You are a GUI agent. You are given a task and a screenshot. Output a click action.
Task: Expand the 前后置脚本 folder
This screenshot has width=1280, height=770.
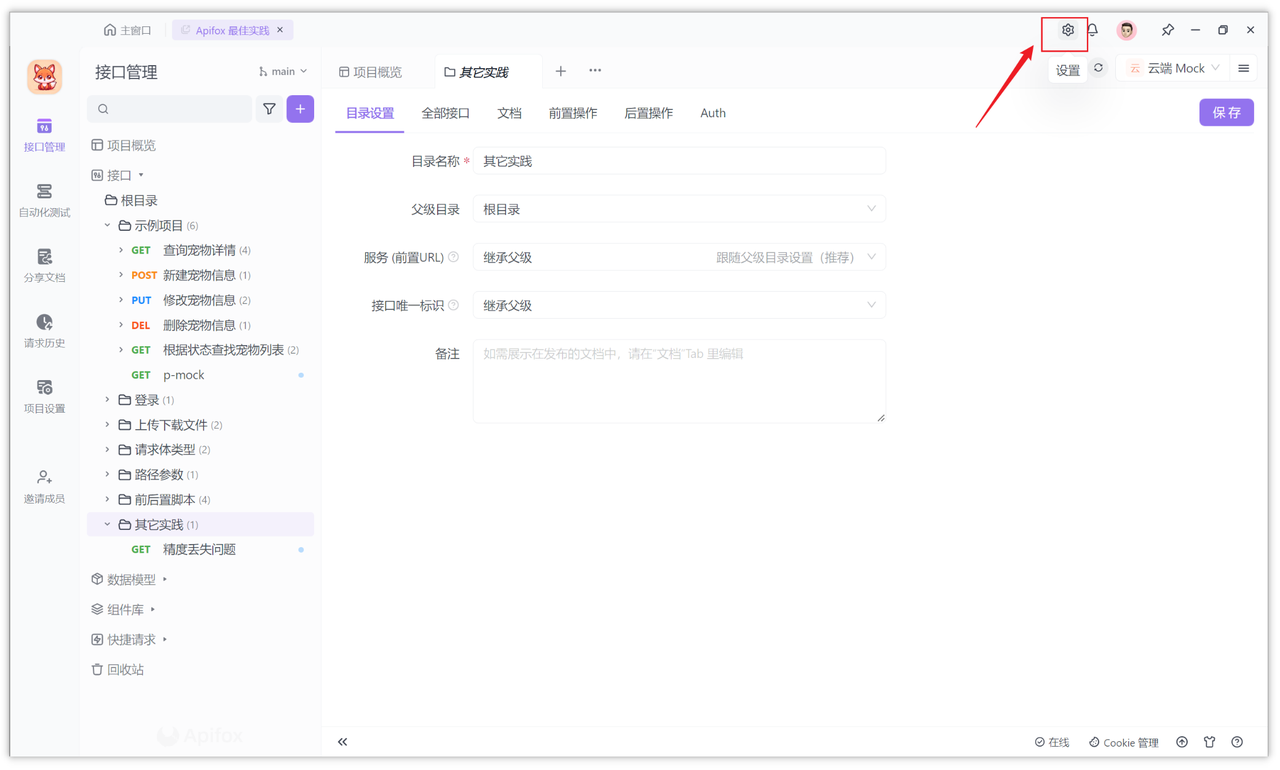pos(107,499)
